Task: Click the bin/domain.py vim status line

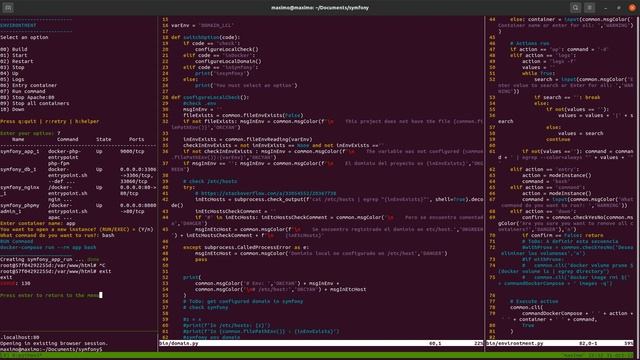Action: (x=321, y=343)
